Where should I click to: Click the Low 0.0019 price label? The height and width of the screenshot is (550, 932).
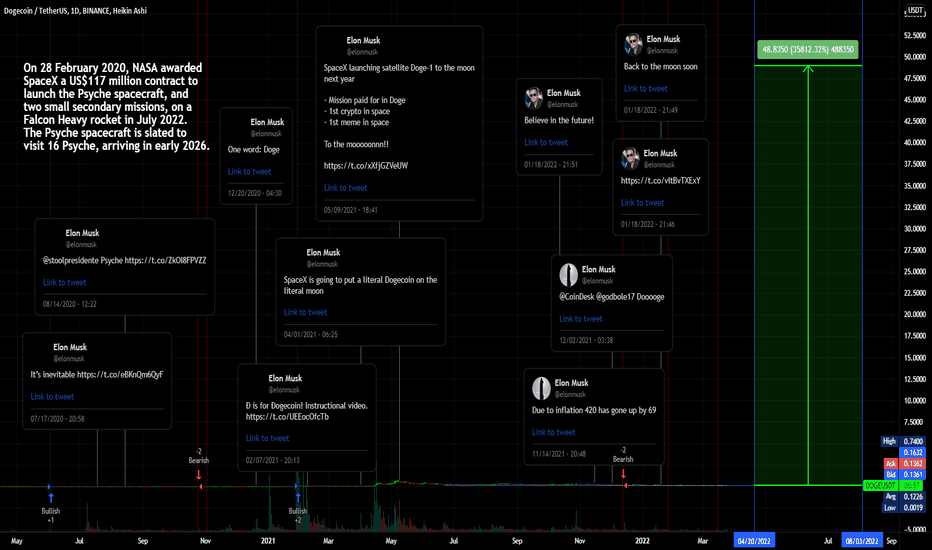click(x=902, y=508)
